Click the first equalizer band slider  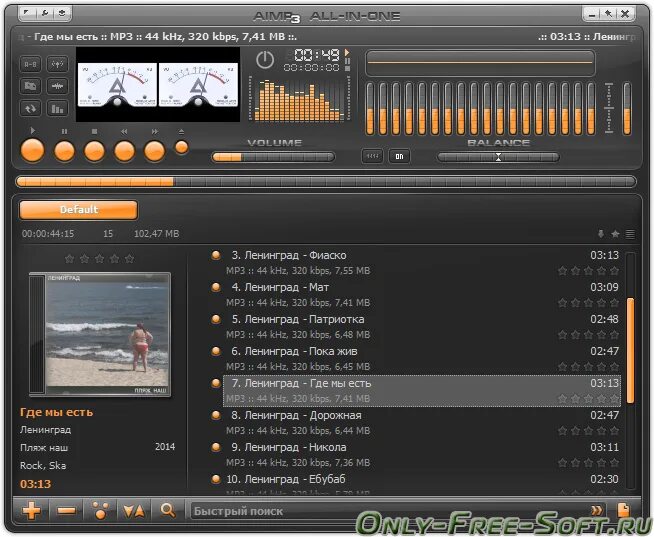click(370, 108)
